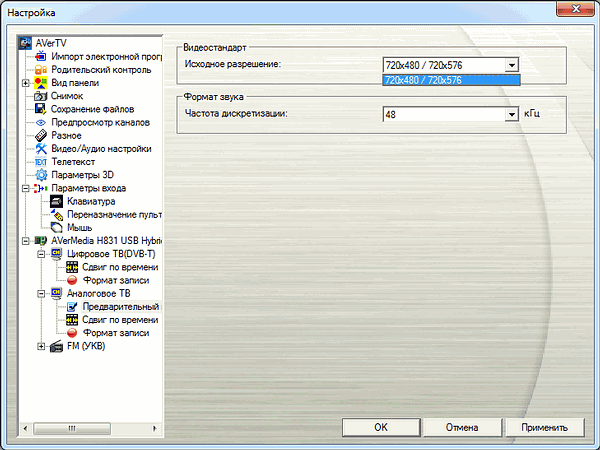This screenshot has width=600, height=450.
Task: Select Клавиатура tree entry
Action: tap(91, 201)
